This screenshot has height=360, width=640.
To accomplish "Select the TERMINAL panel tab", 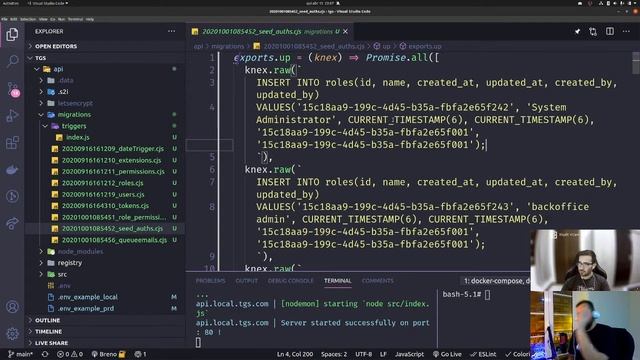I will click(338, 281).
